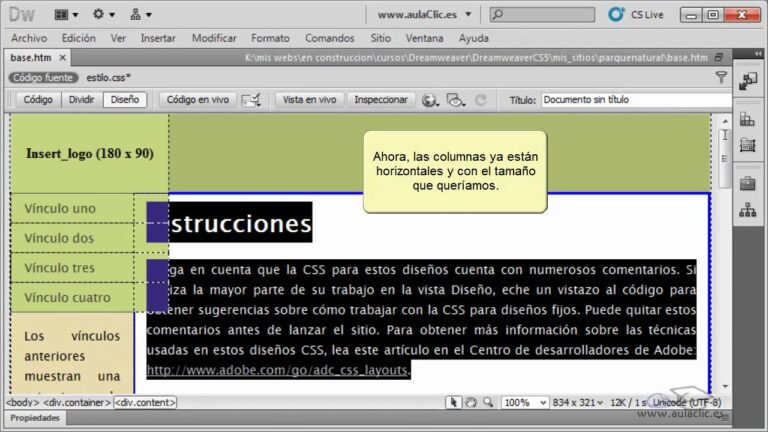Click the Vínculo cuatro link
The width and height of the screenshot is (768, 432).
68,298
